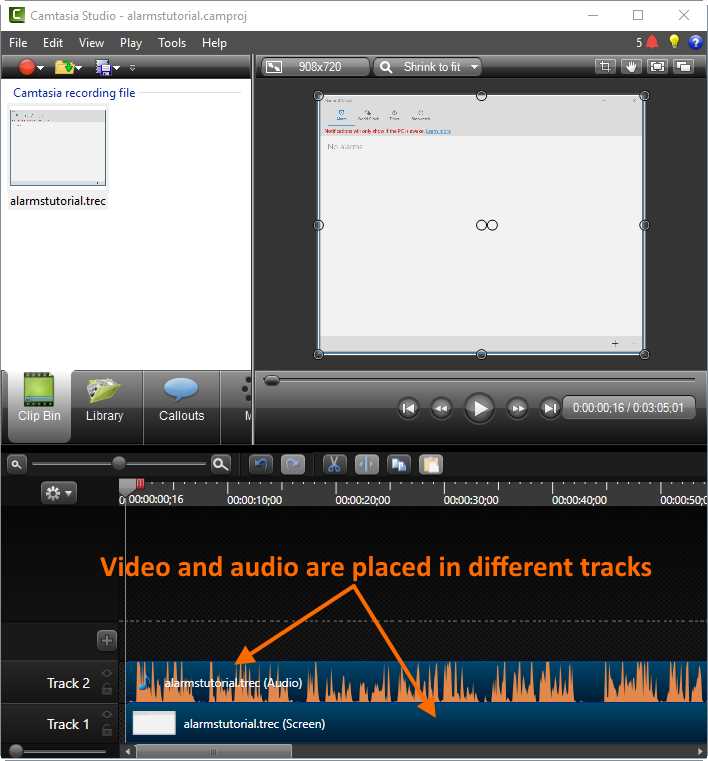Click the Produce and share icon
Screen dimensions: 708x761
(103, 67)
